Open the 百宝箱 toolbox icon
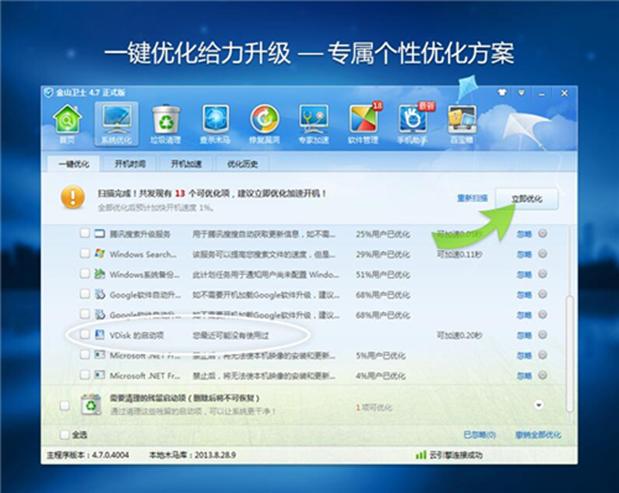The image size is (619, 493). (x=462, y=124)
